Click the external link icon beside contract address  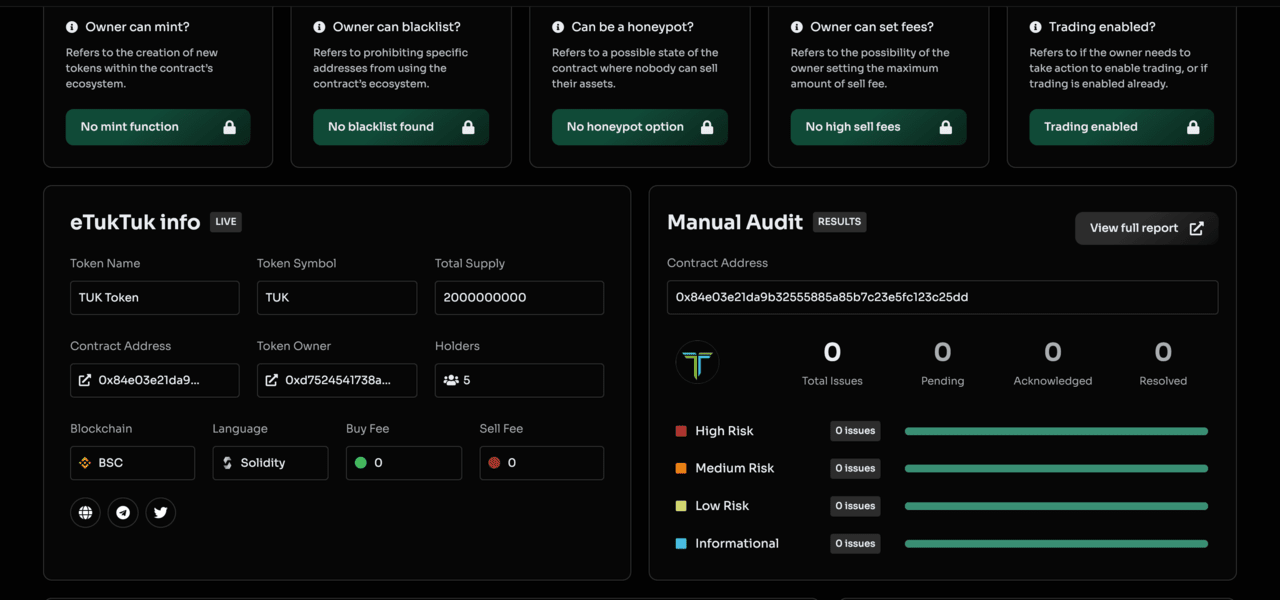click(x=85, y=381)
